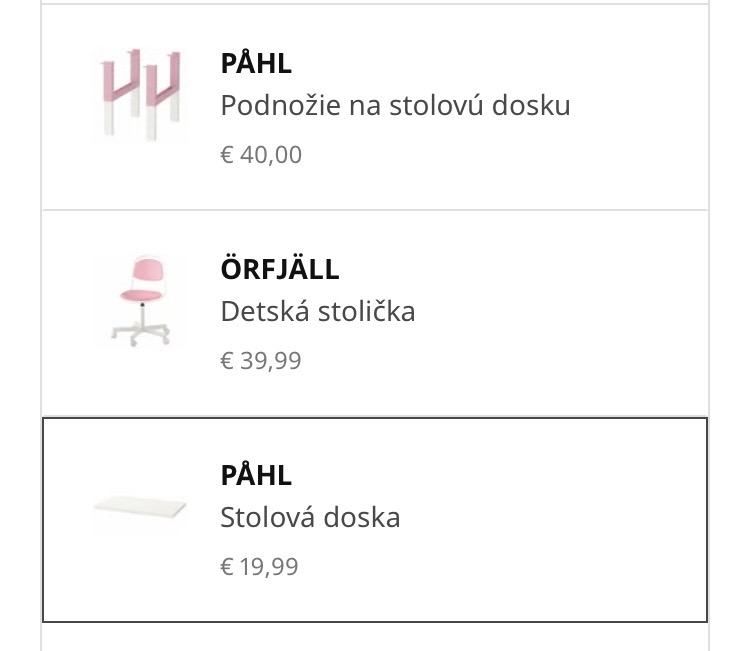The width and height of the screenshot is (750, 651).
Task: Click the partially visible row below Stolová doska
Action: 375,638
